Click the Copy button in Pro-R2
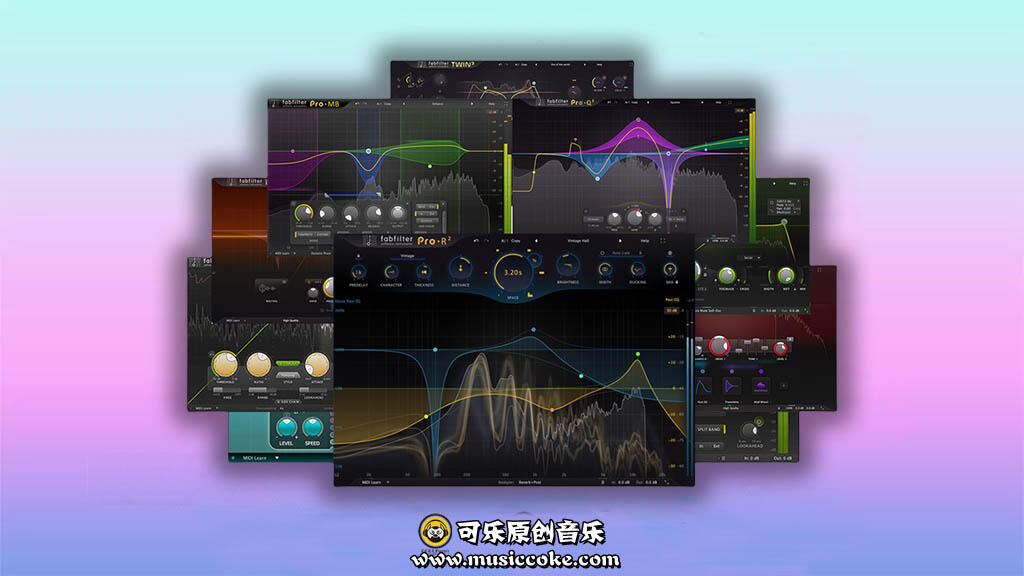The width and height of the screenshot is (1024, 576). tap(516, 241)
